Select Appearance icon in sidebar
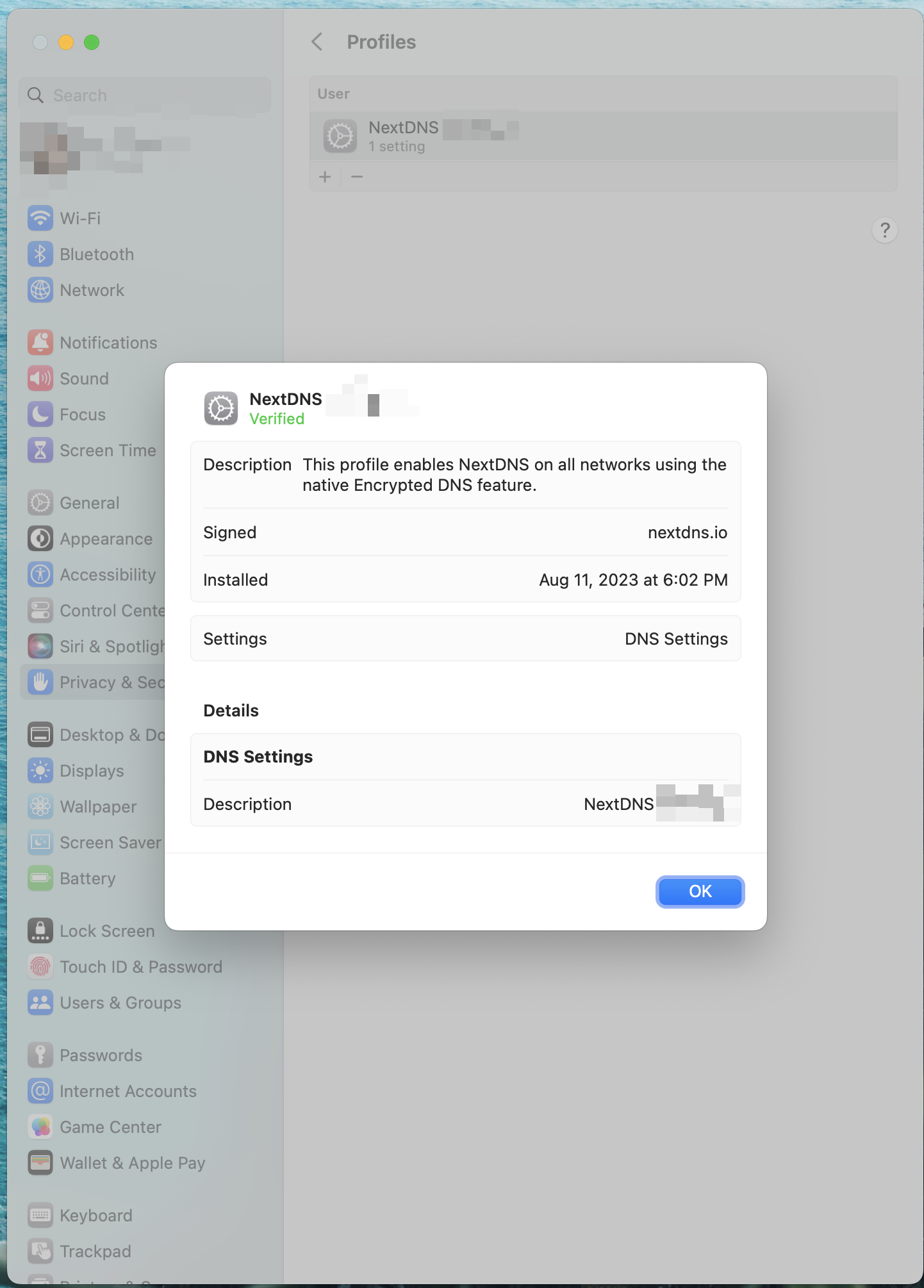 [40, 539]
